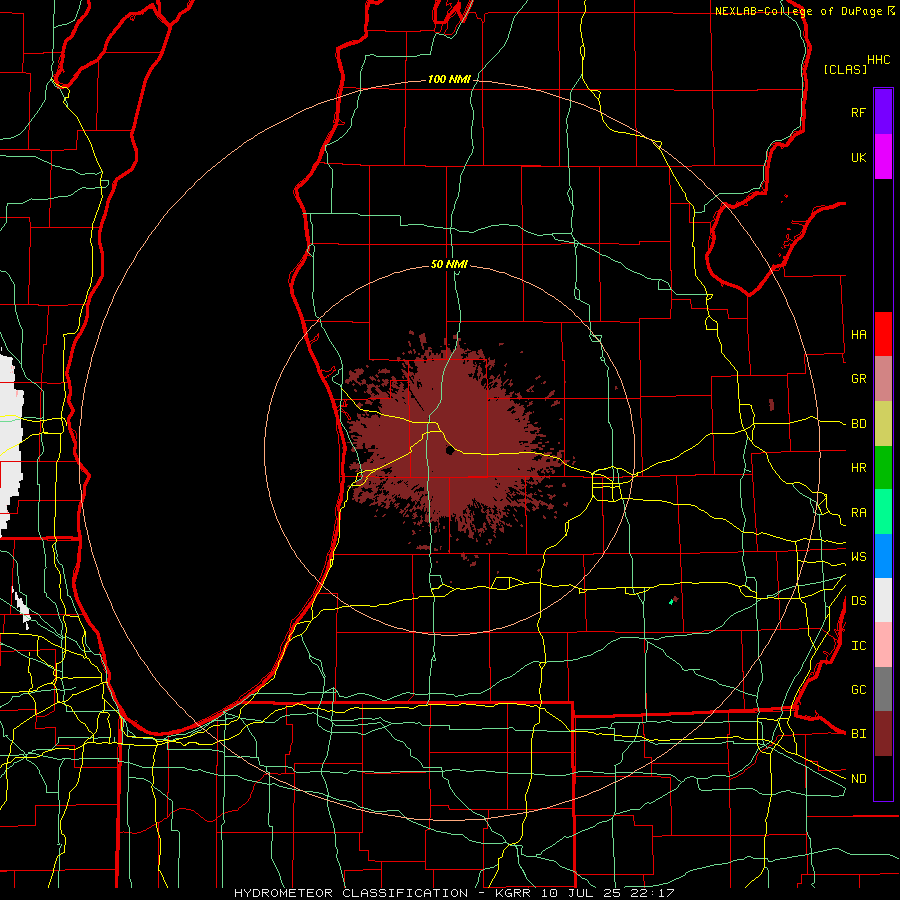
Task: Select the yellow BD legend swatch
Action: (883, 424)
